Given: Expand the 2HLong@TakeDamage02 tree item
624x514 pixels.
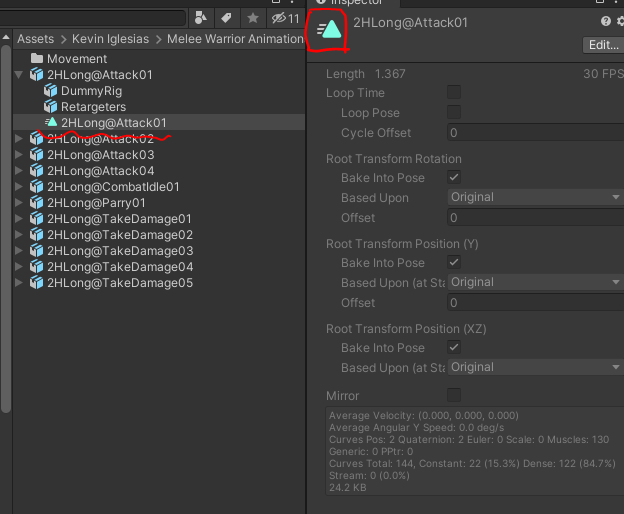Looking at the screenshot, I should pyautogui.click(x=18, y=235).
